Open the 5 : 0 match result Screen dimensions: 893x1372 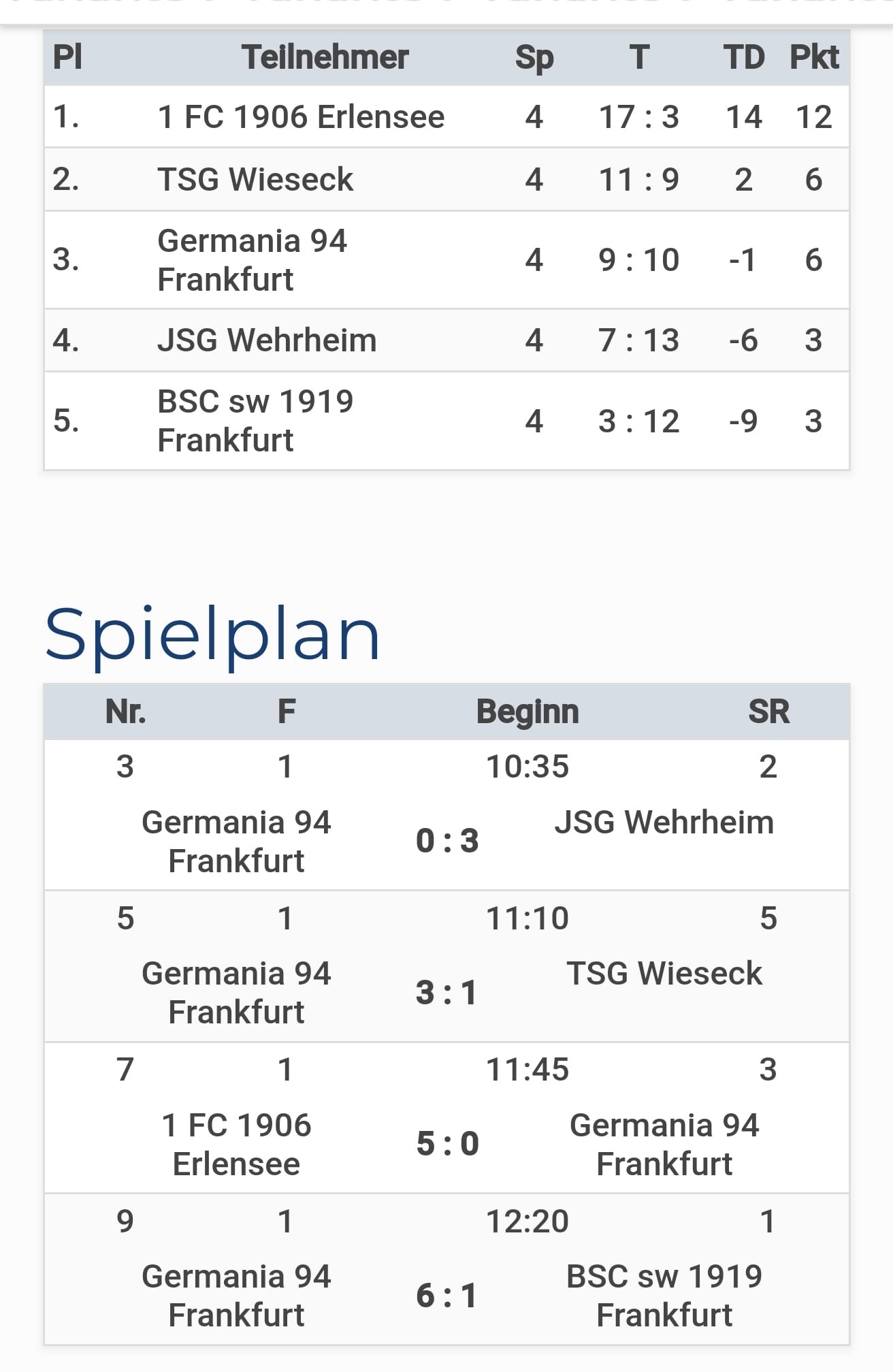(x=447, y=1144)
